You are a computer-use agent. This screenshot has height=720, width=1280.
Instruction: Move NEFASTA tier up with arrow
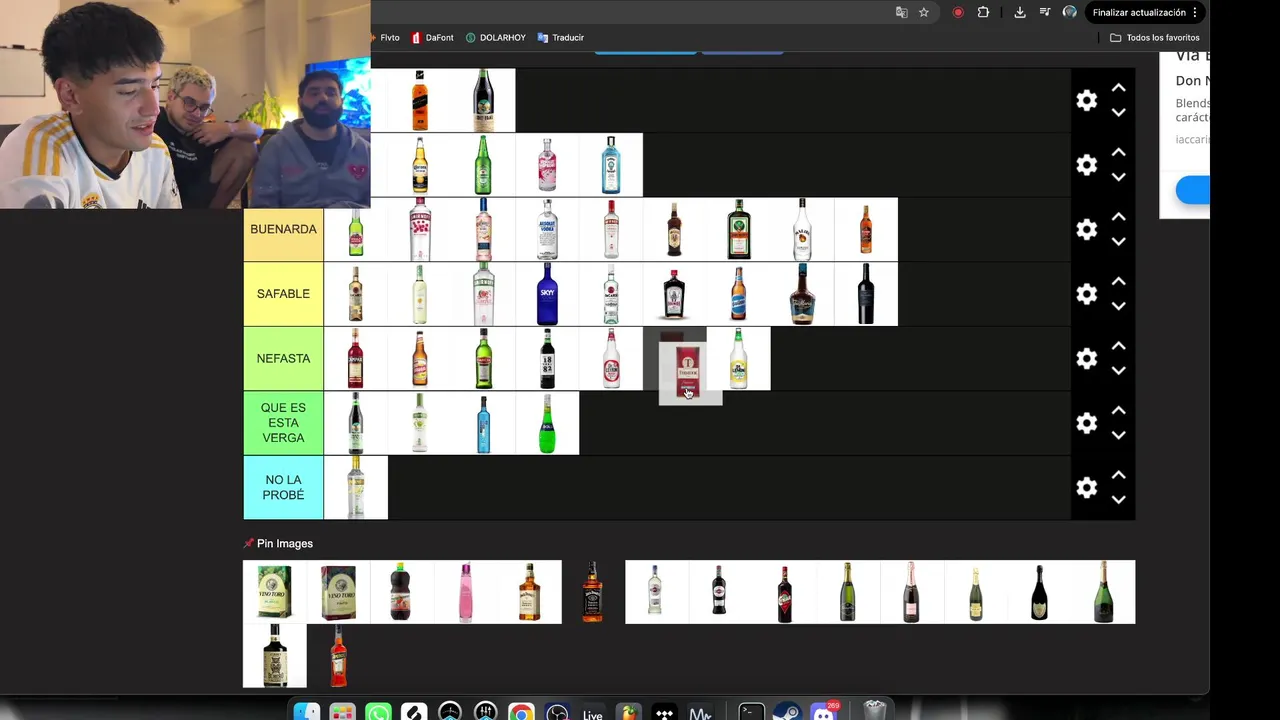tap(1119, 346)
